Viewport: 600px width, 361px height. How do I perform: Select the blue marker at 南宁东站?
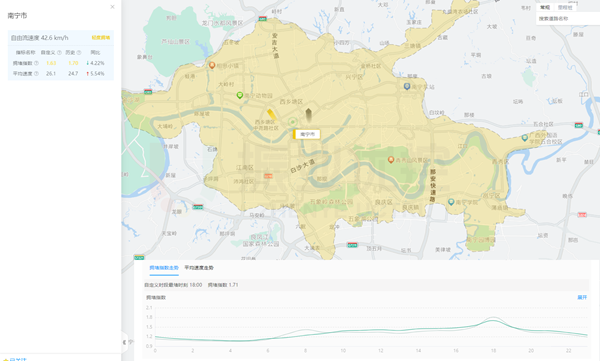407,87
